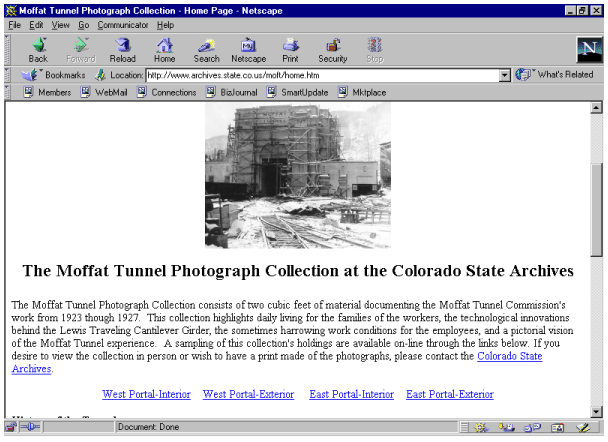Open the Members personal toolbar link

click(47, 92)
